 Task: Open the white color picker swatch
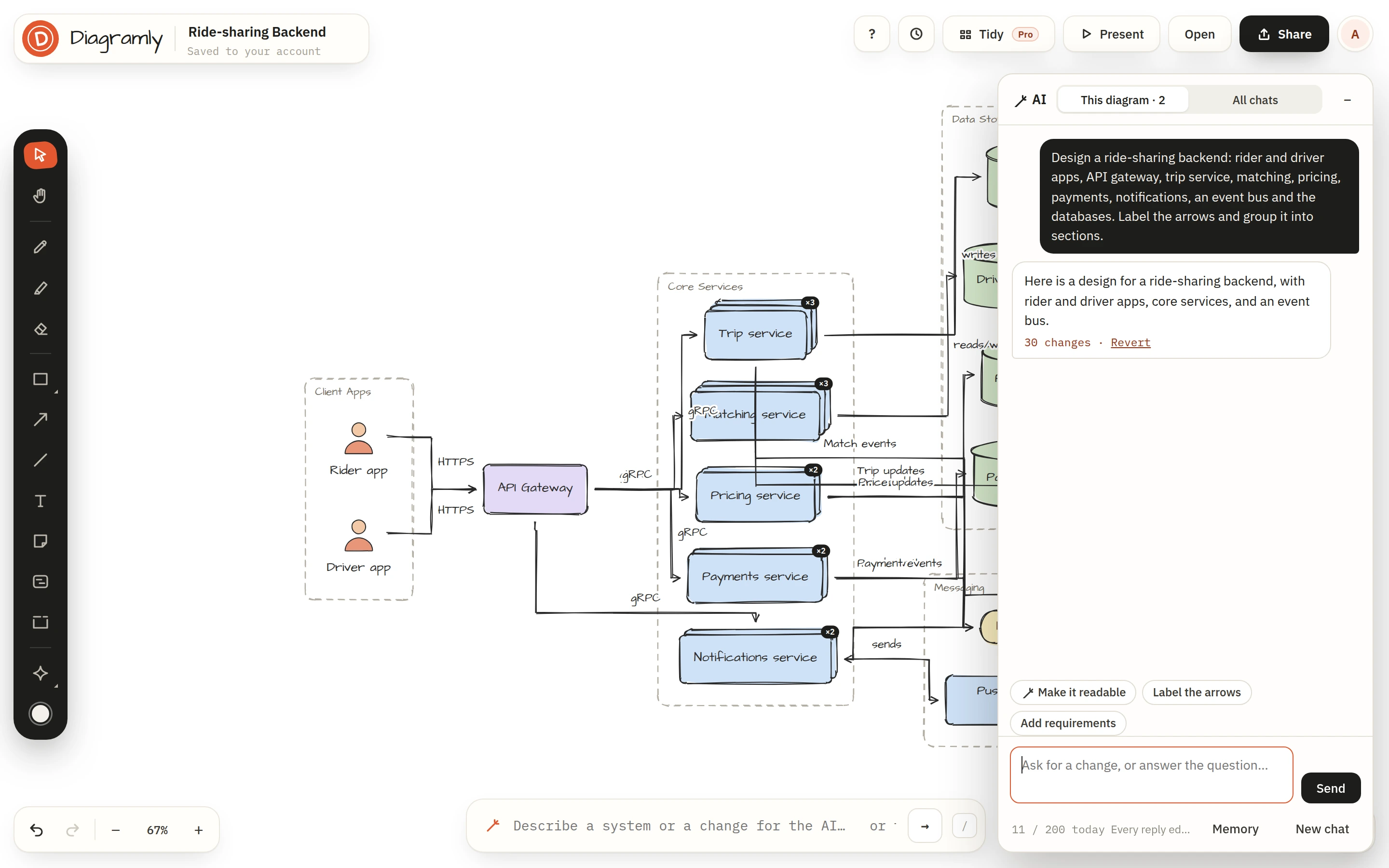tap(40, 714)
